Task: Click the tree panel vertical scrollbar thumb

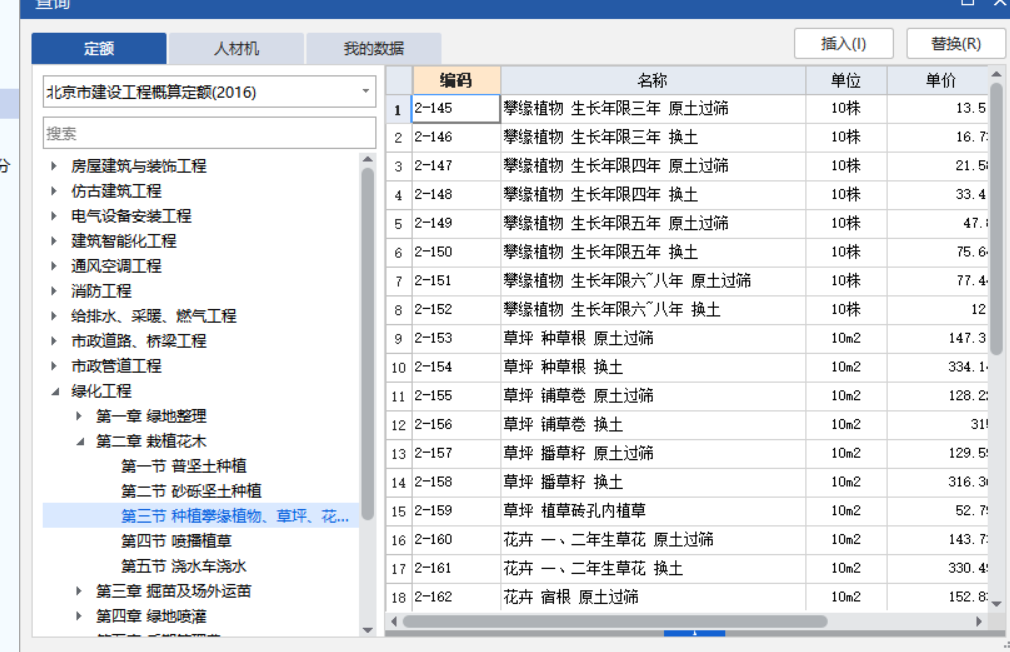Action: pos(368,343)
